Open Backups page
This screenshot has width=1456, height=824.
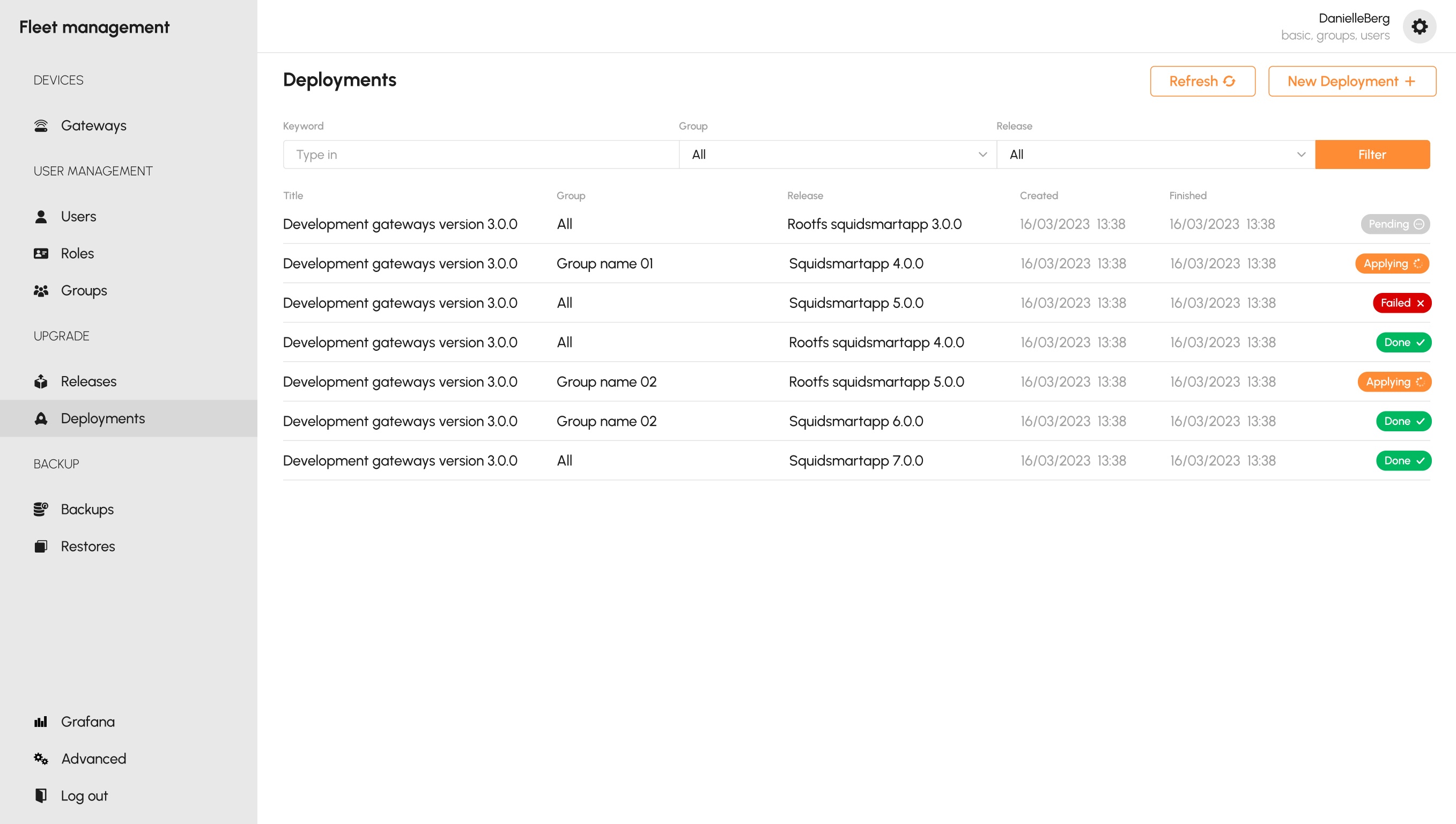(x=87, y=509)
